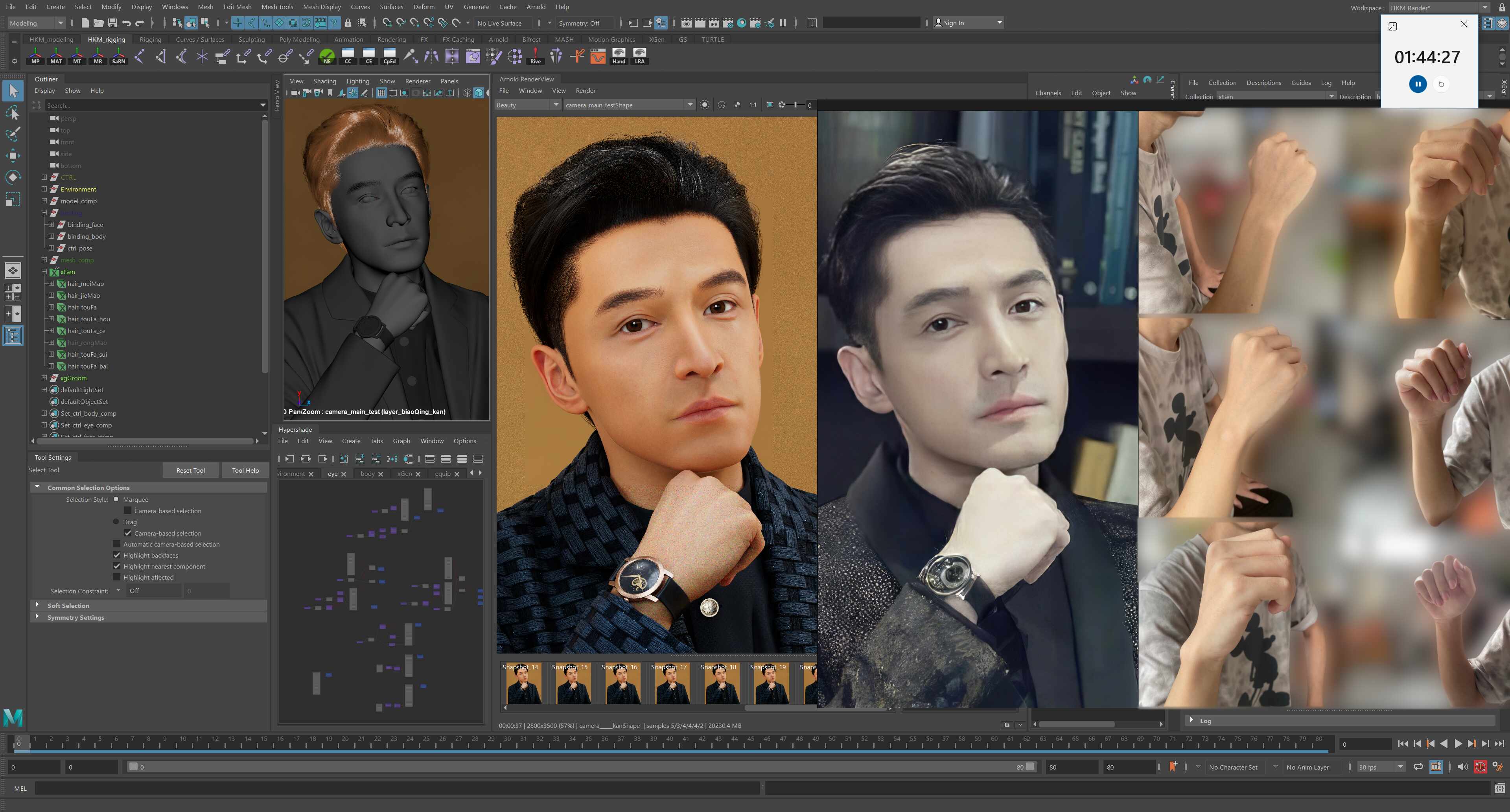
Task: Uncheck Highlight backfaces option
Action: point(117,555)
